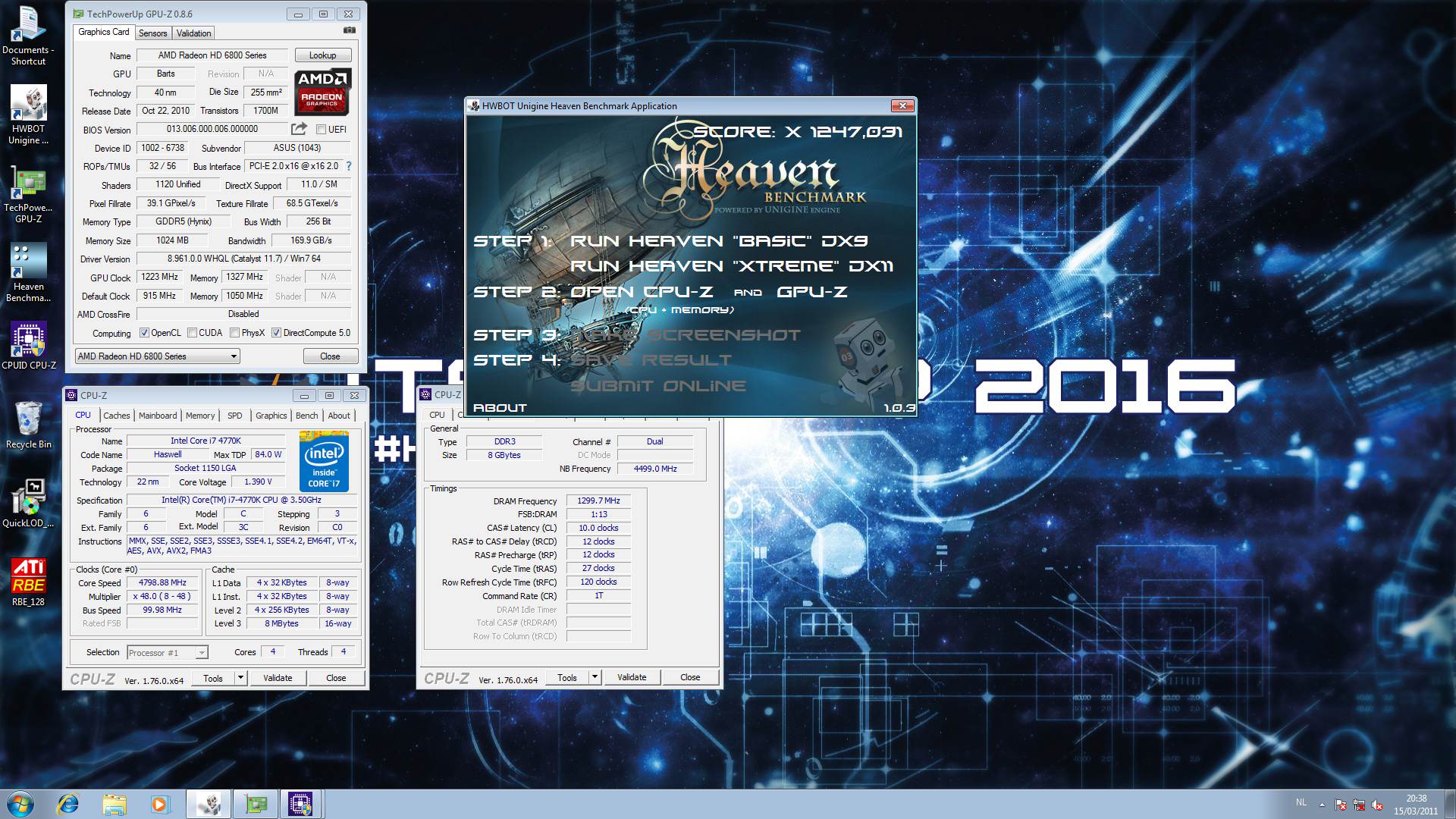1456x819 pixels.
Task: Click the taskbar clock showing 20:38
Action: click(1416, 805)
